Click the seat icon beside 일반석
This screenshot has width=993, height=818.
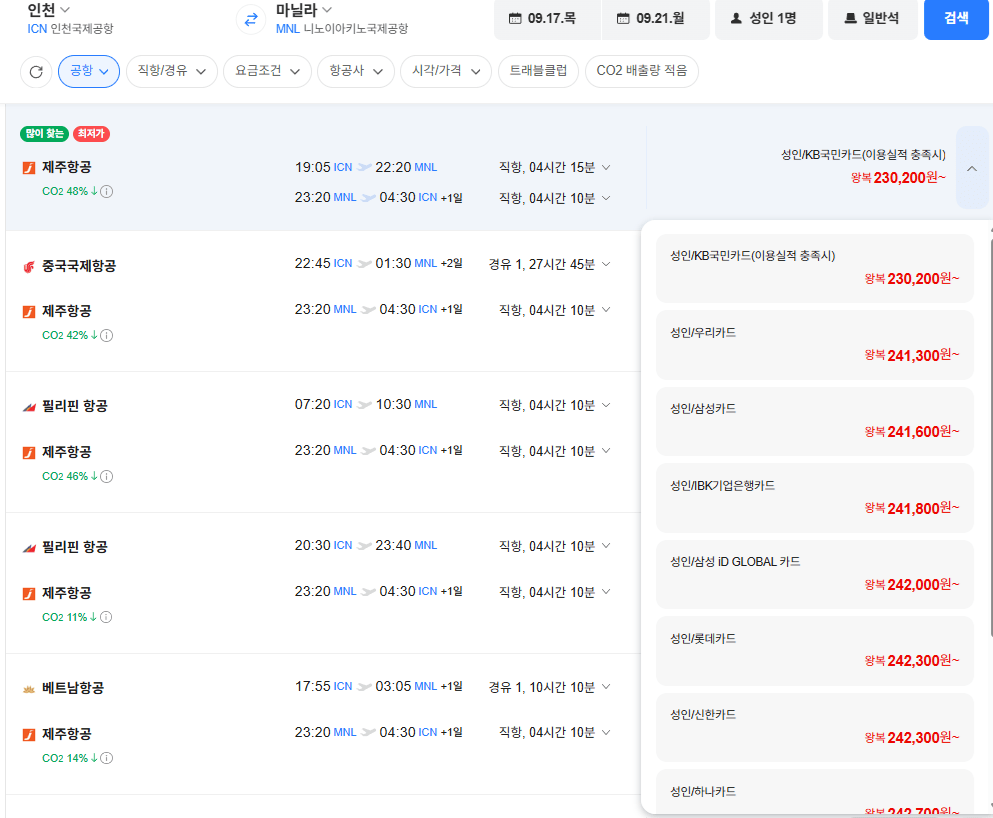[851, 18]
